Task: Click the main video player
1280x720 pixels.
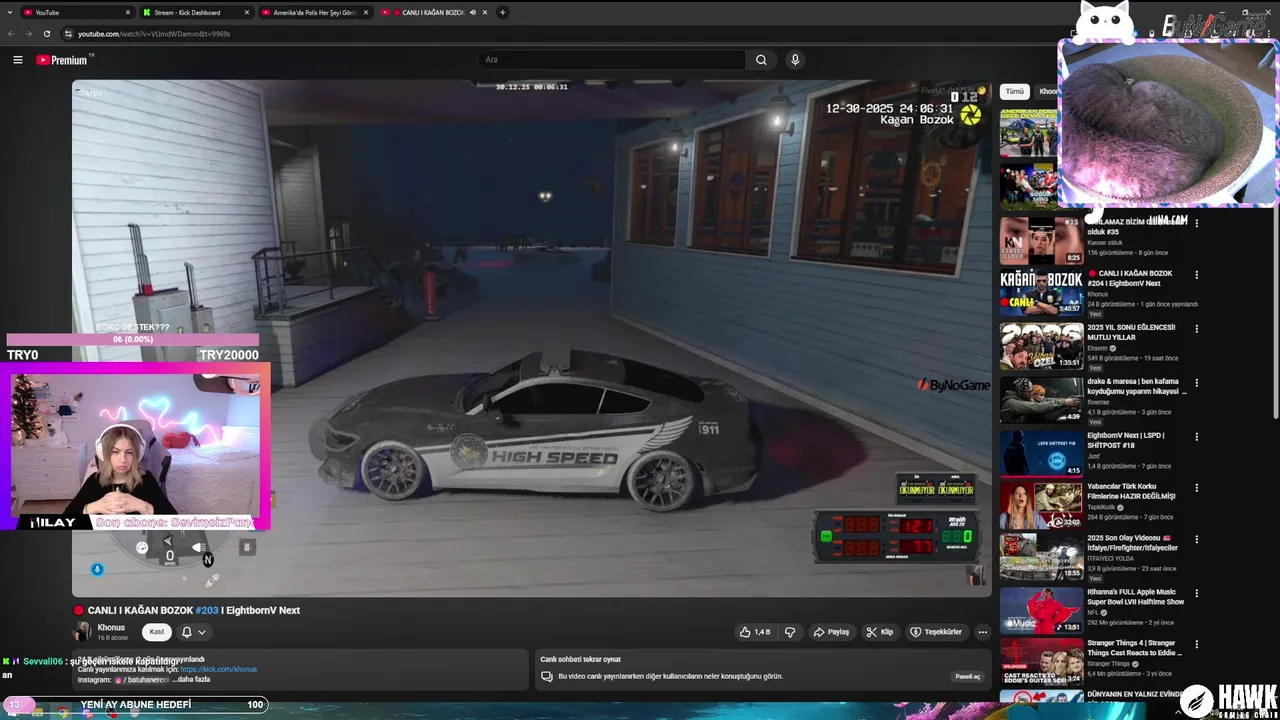Action: [531, 339]
